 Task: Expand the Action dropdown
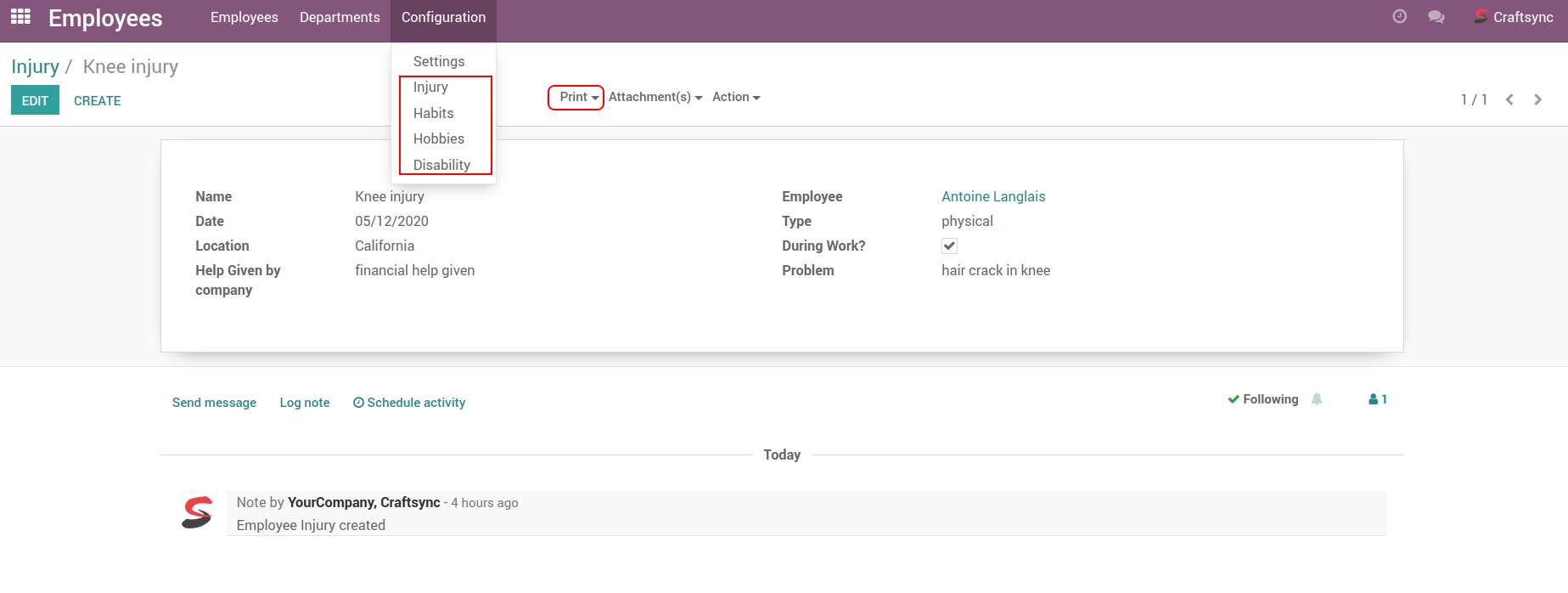(x=735, y=98)
